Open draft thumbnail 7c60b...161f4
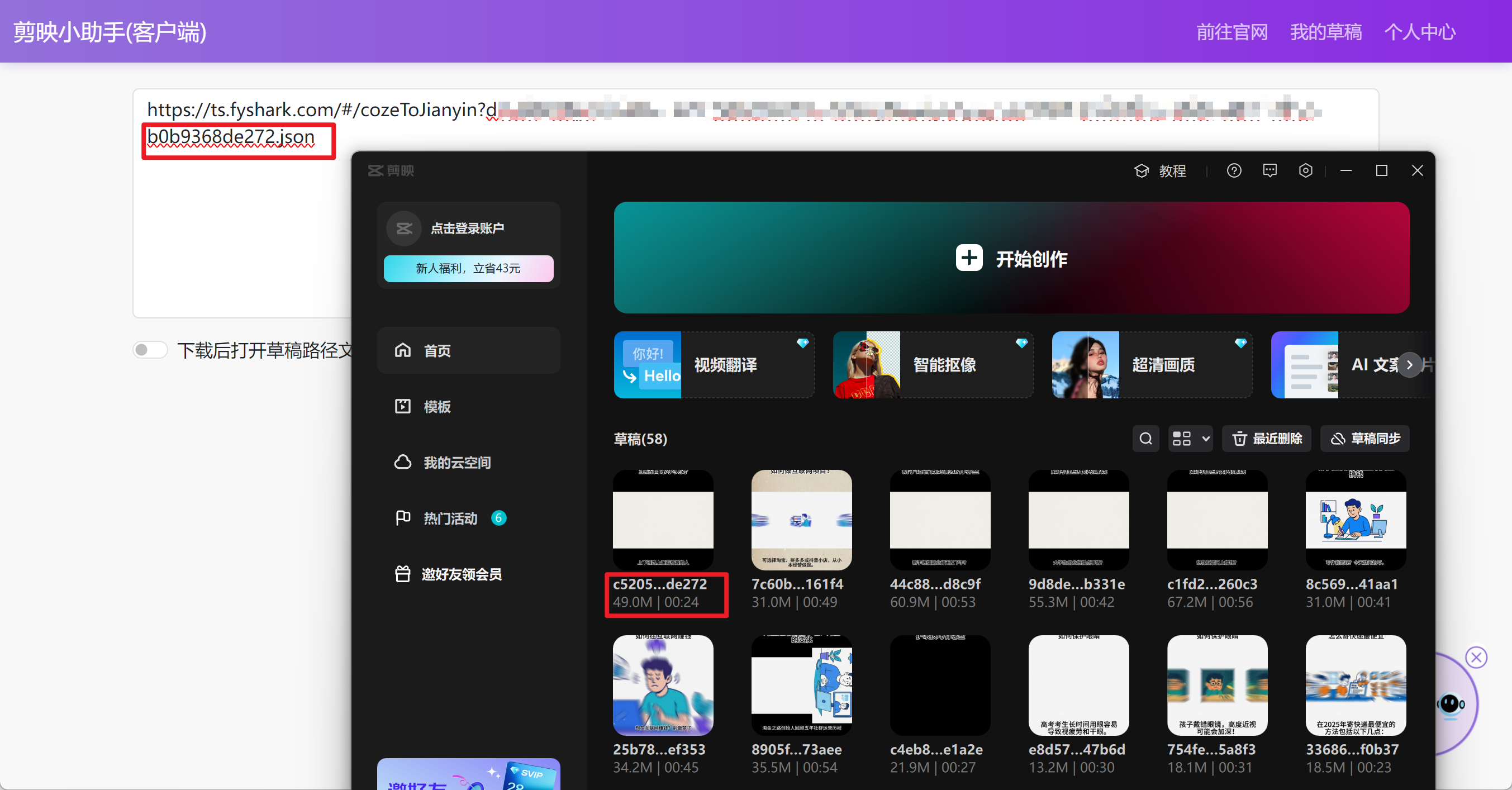Image resolution: width=1512 pixels, height=790 pixels. click(x=802, y=520)
